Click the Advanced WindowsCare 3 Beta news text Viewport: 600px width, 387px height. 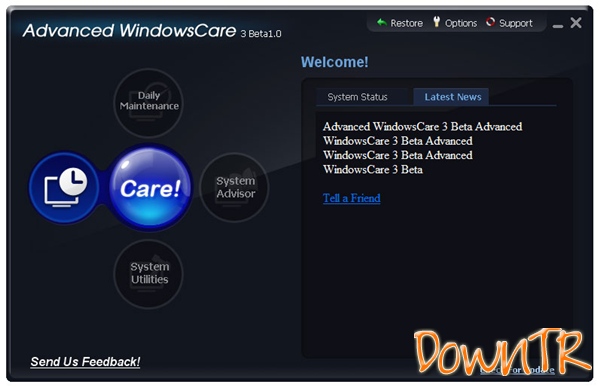422,148
